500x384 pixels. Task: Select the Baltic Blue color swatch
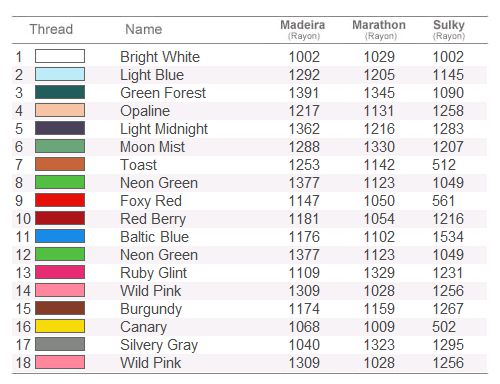tap(60, 236)
